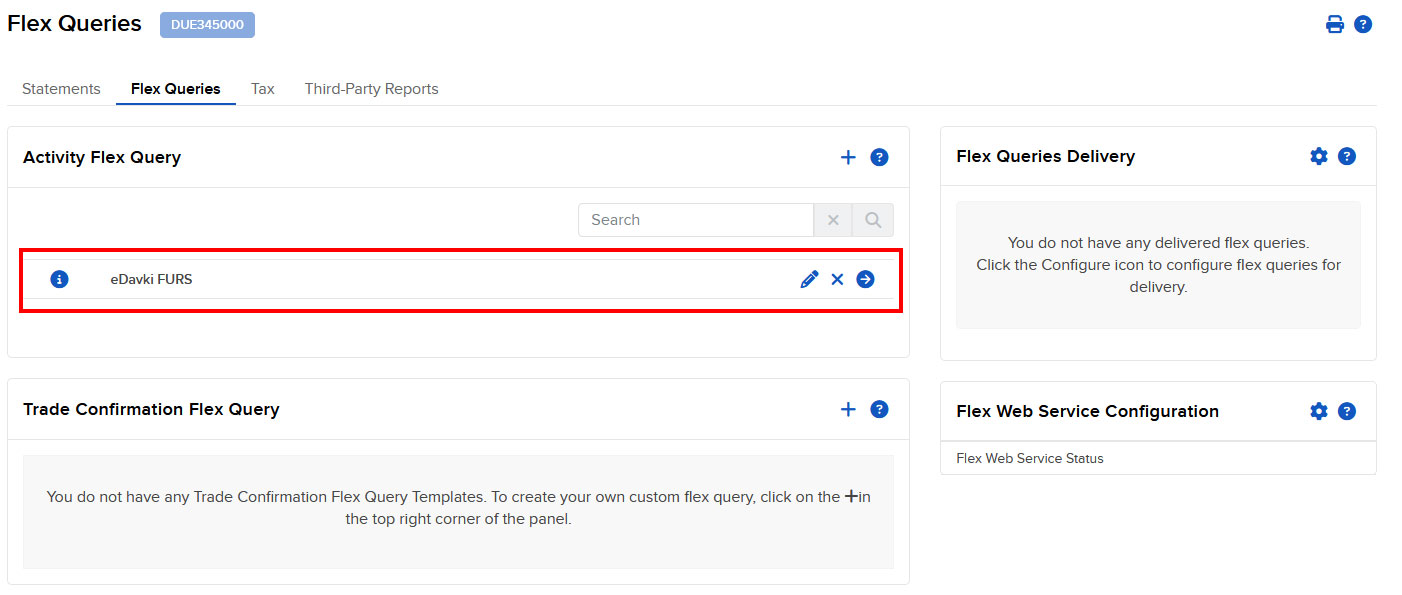Select the eDavki FURS query name
Image resolution: width=1402 pixels, height=595 pixels.
[151, 279]
